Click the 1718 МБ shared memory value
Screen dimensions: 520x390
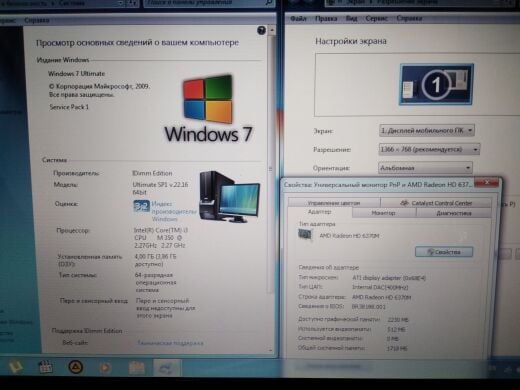pos(397,348)
